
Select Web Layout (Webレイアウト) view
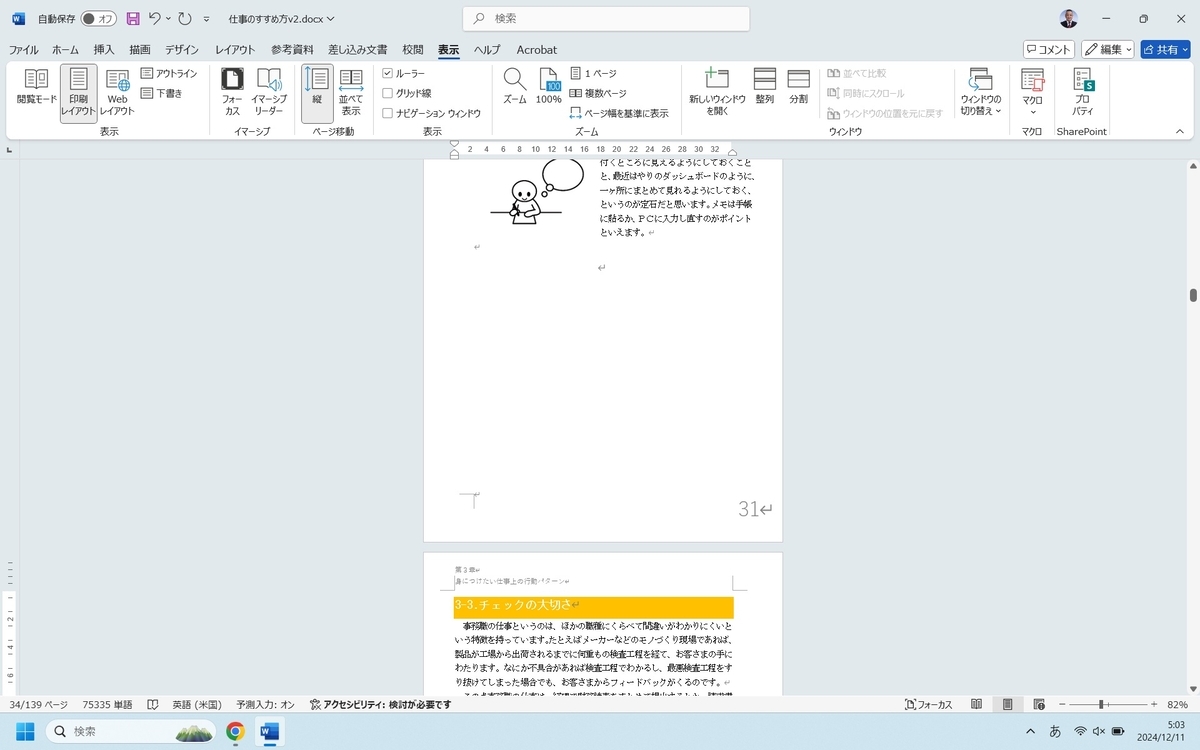coord(117,91)
